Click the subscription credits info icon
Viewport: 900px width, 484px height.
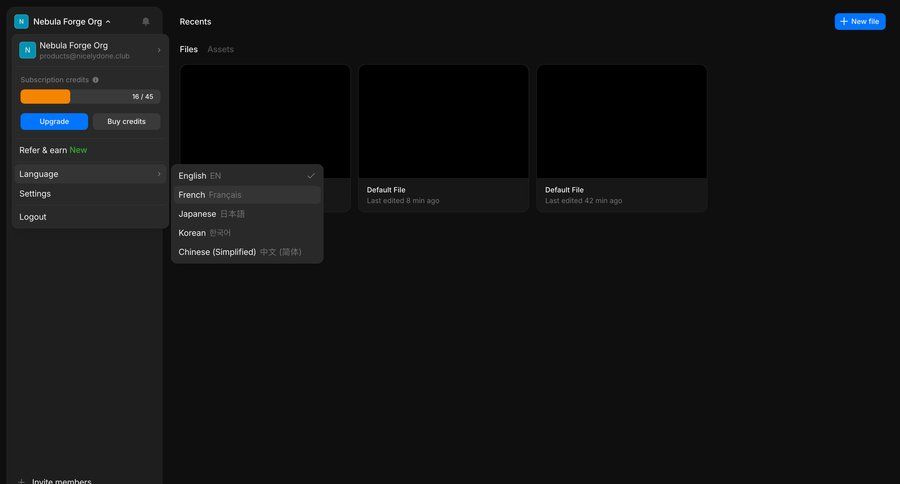[x=96, y=80]
